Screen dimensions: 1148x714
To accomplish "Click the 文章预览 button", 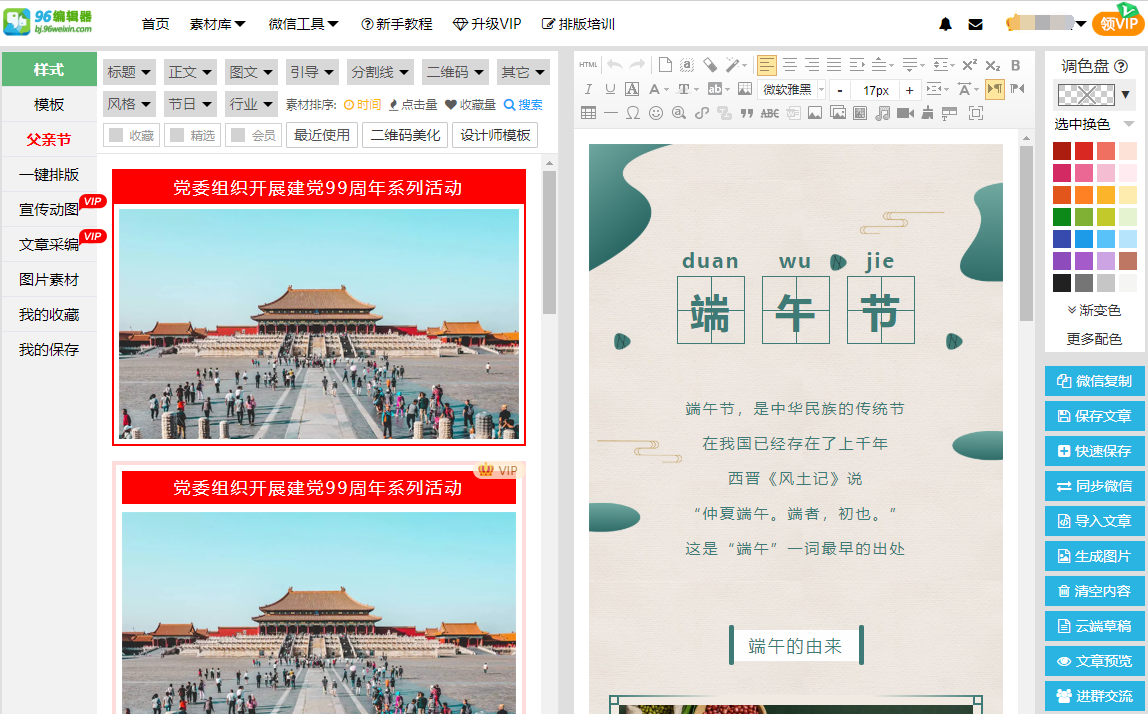I will coord(1093,661).
